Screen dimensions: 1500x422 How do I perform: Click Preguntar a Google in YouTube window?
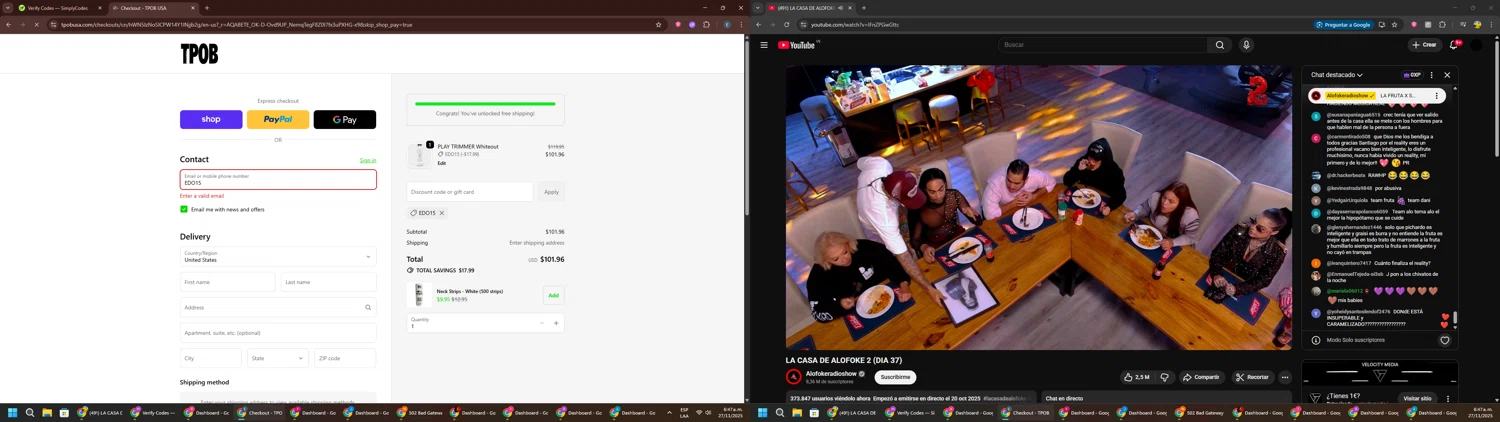(1344, 24)
